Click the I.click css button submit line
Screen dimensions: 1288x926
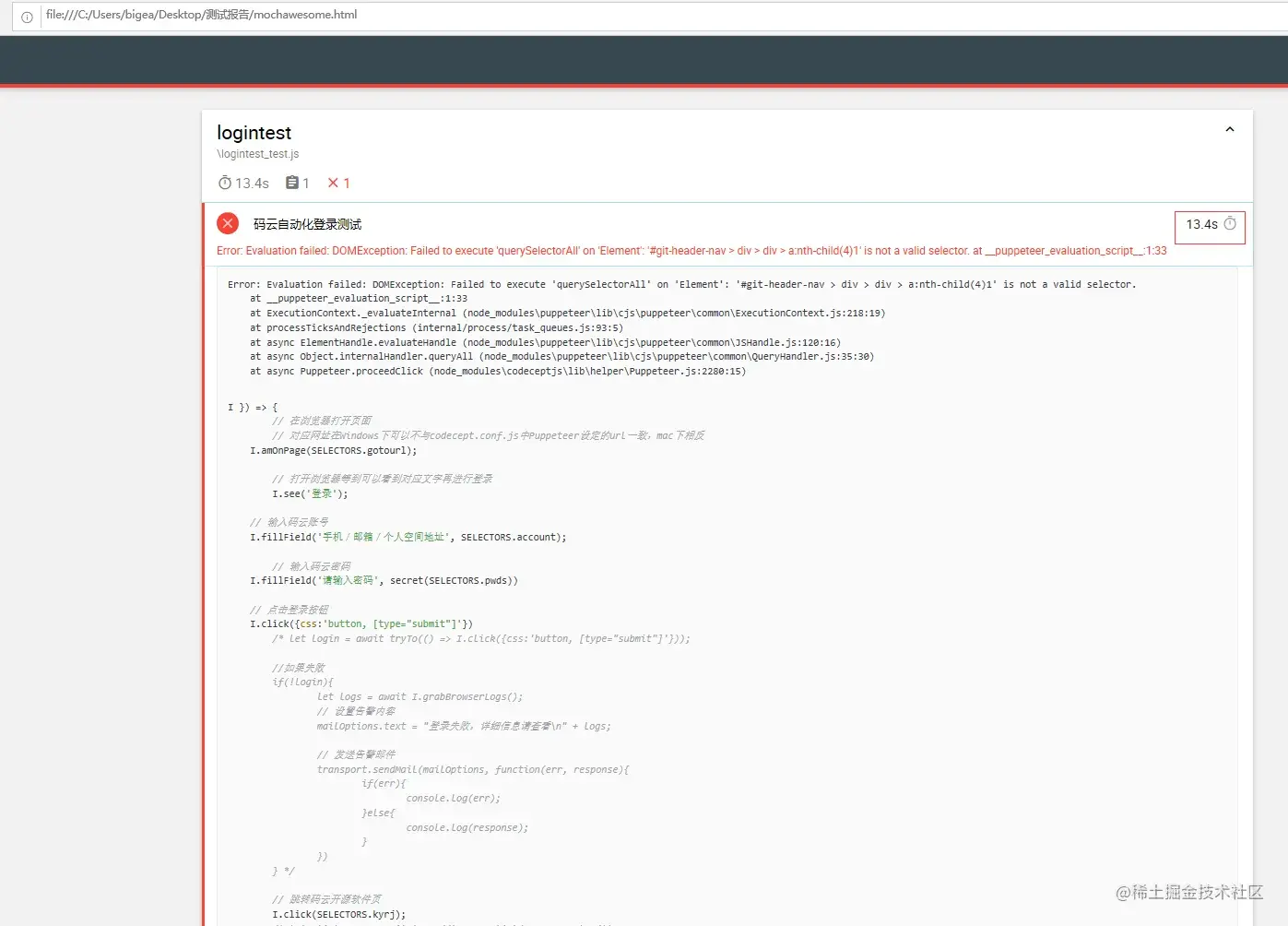click(360, 624)
